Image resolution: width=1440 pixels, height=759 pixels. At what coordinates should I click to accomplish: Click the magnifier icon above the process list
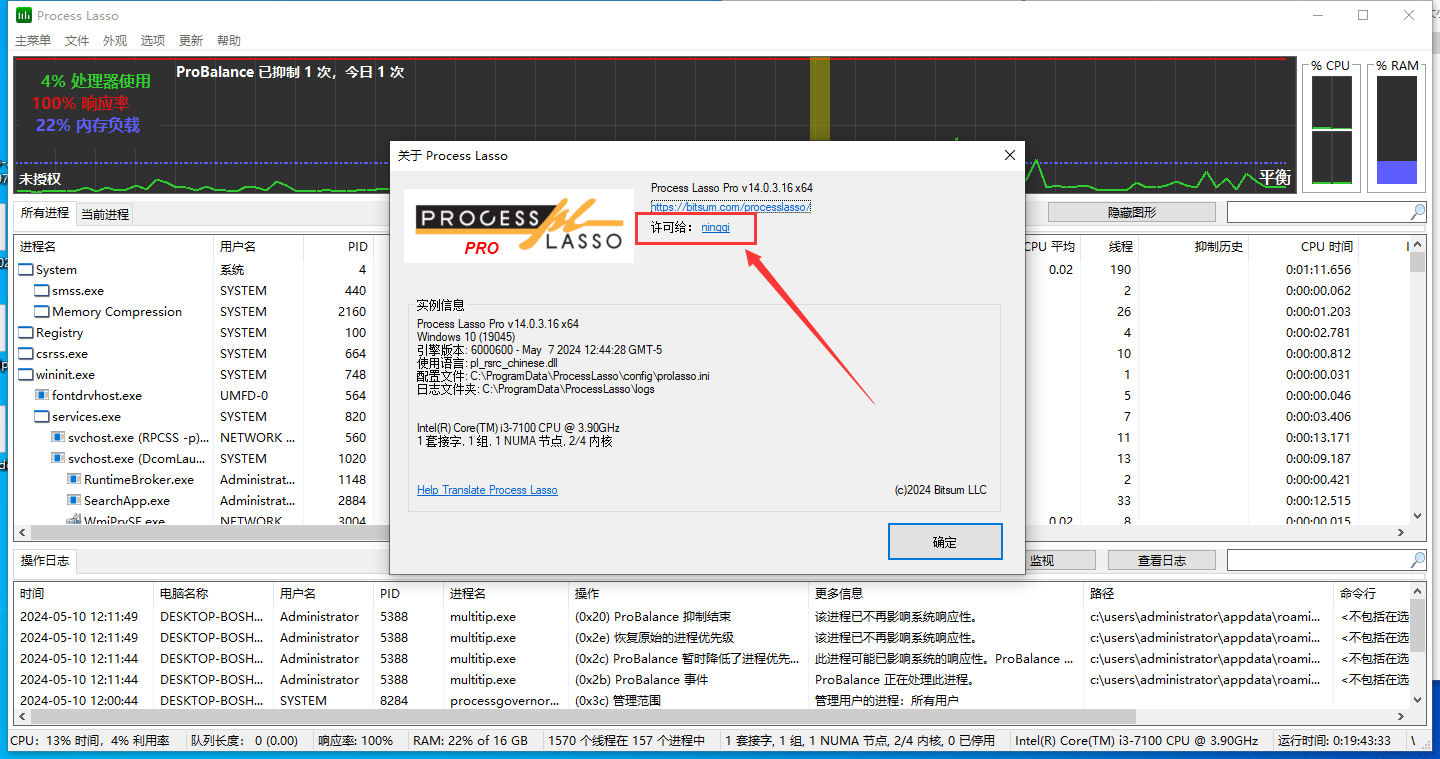(1418, 211)
